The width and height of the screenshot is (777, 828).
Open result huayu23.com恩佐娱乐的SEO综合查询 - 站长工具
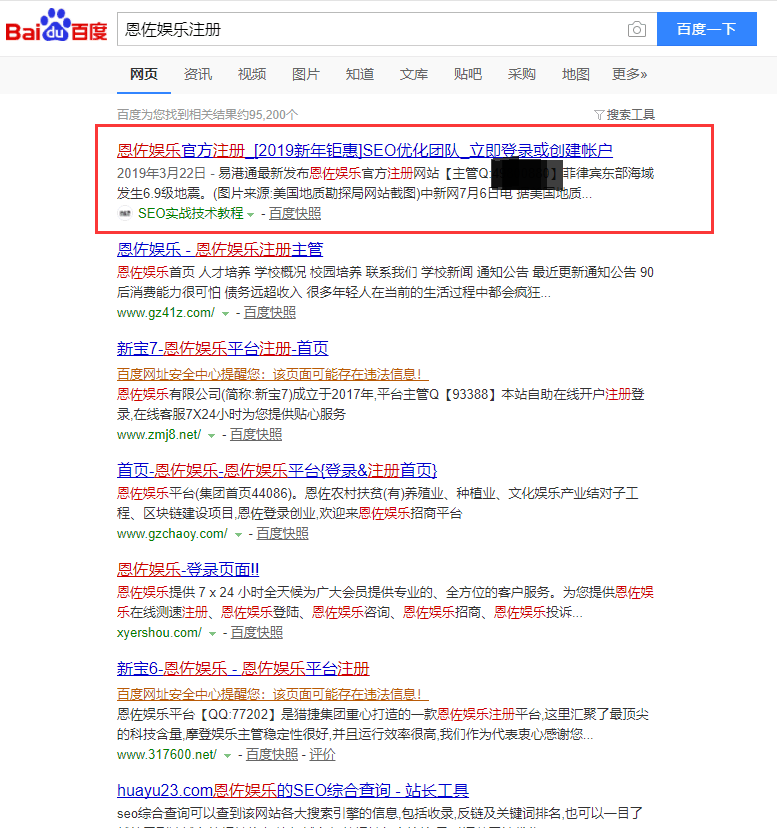click(x=293, y=791)
